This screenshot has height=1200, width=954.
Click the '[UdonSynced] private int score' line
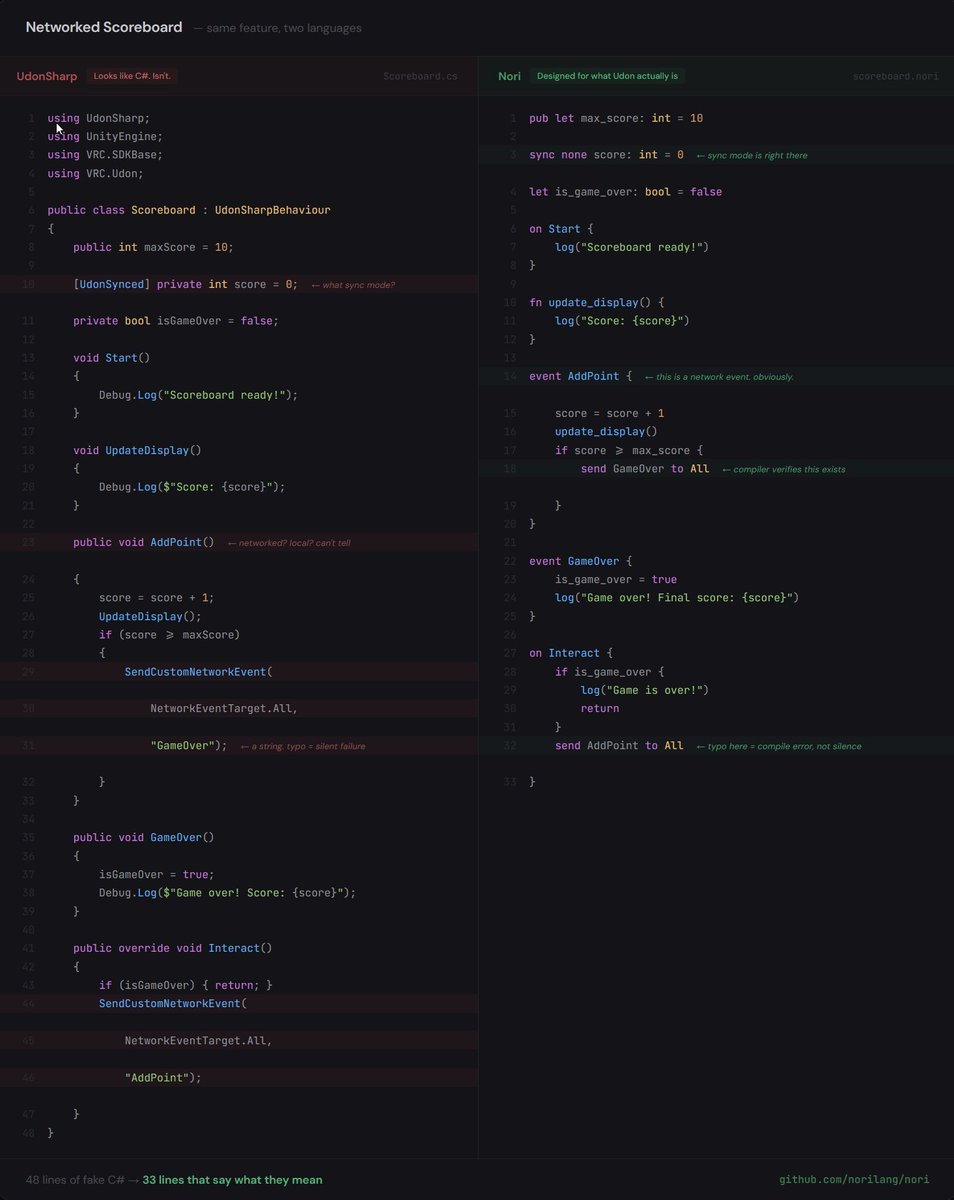tap(185, 284)
